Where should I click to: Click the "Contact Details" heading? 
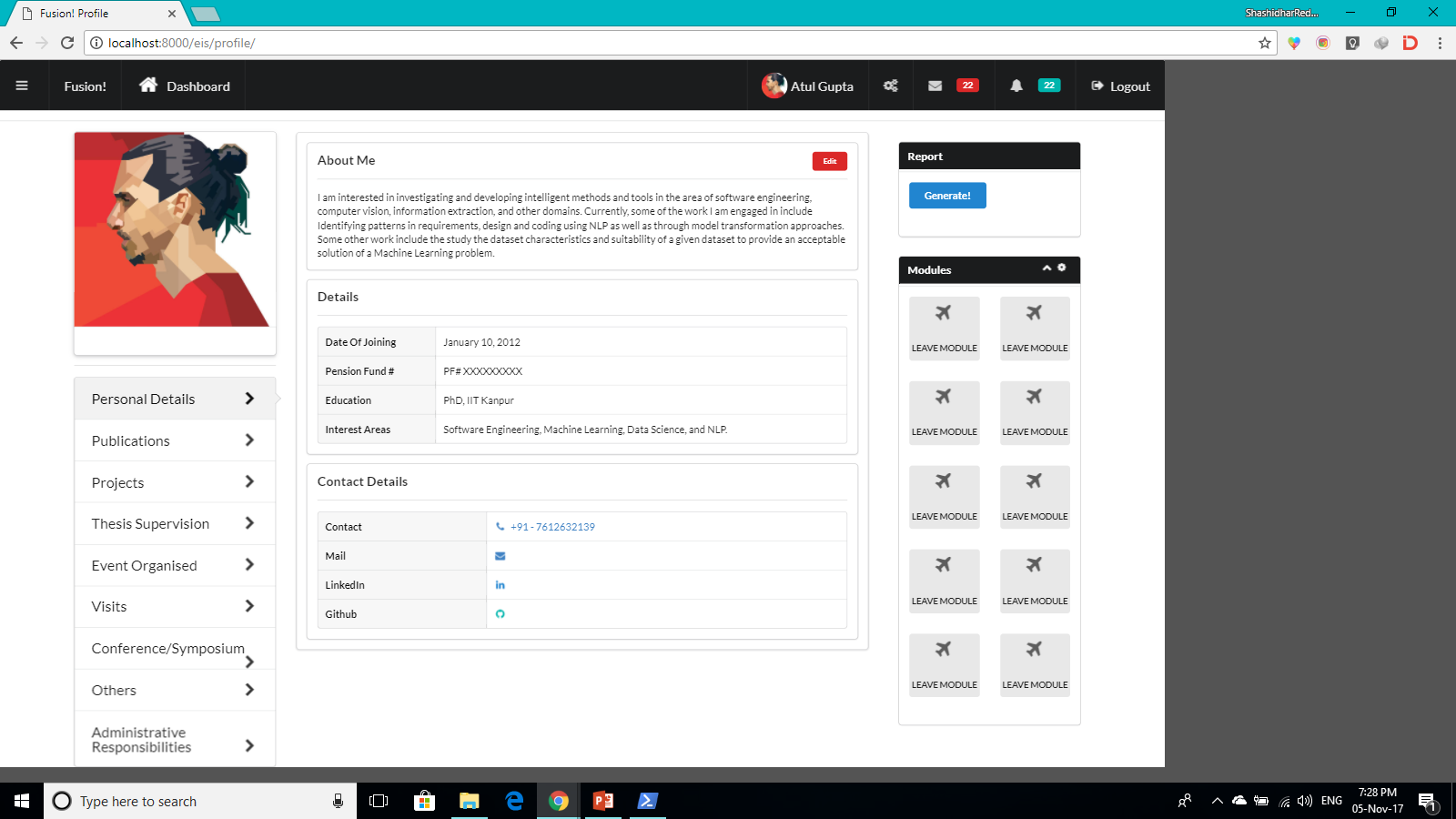362,481
